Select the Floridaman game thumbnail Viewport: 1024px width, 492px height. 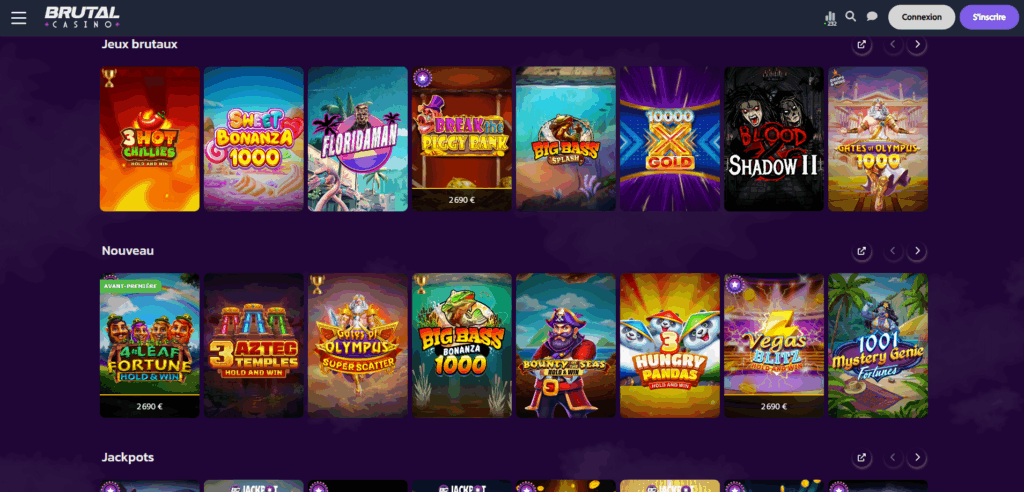point(358,139)
